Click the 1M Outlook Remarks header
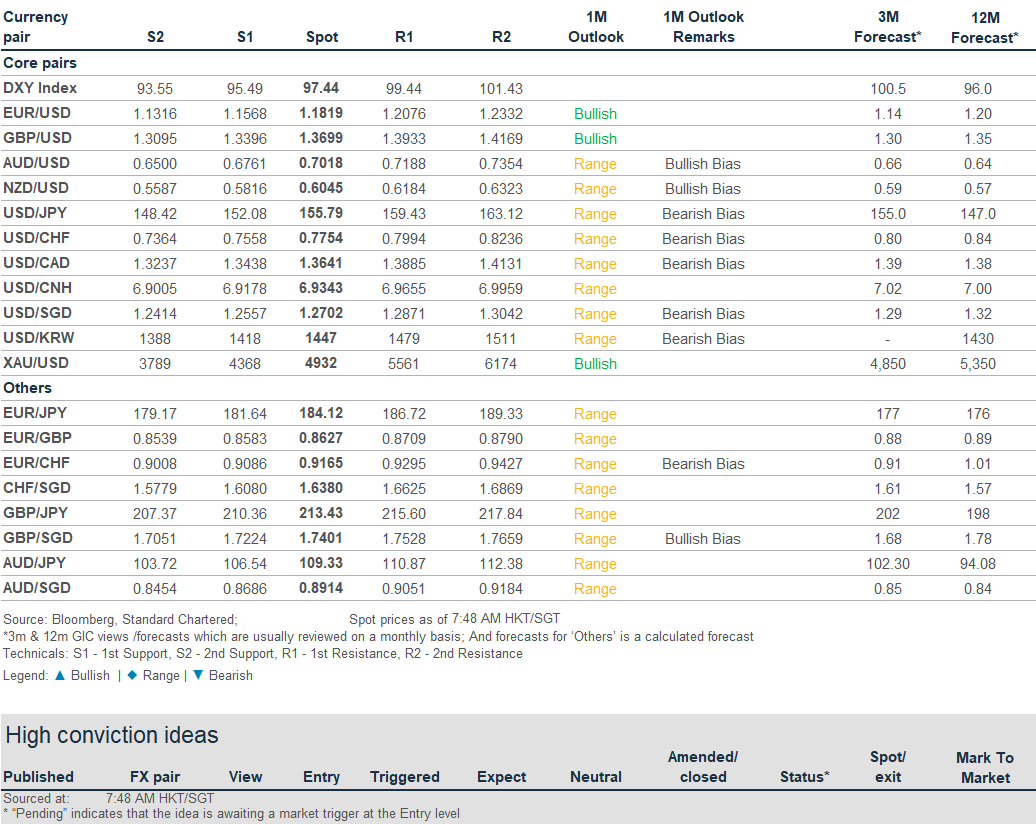1036x824 pixels. [x=703, y=27]
